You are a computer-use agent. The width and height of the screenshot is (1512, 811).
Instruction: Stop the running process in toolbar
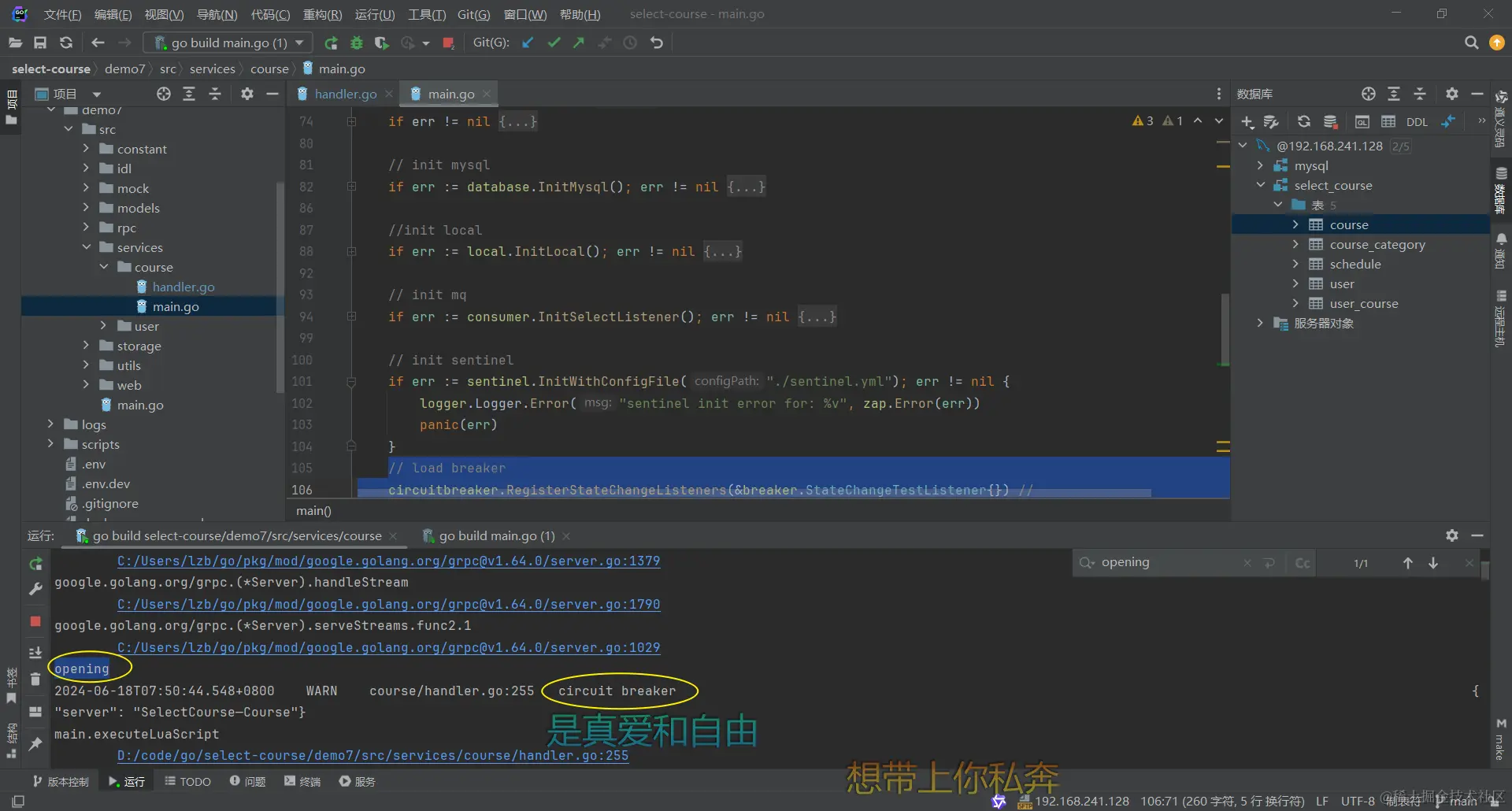448,43
